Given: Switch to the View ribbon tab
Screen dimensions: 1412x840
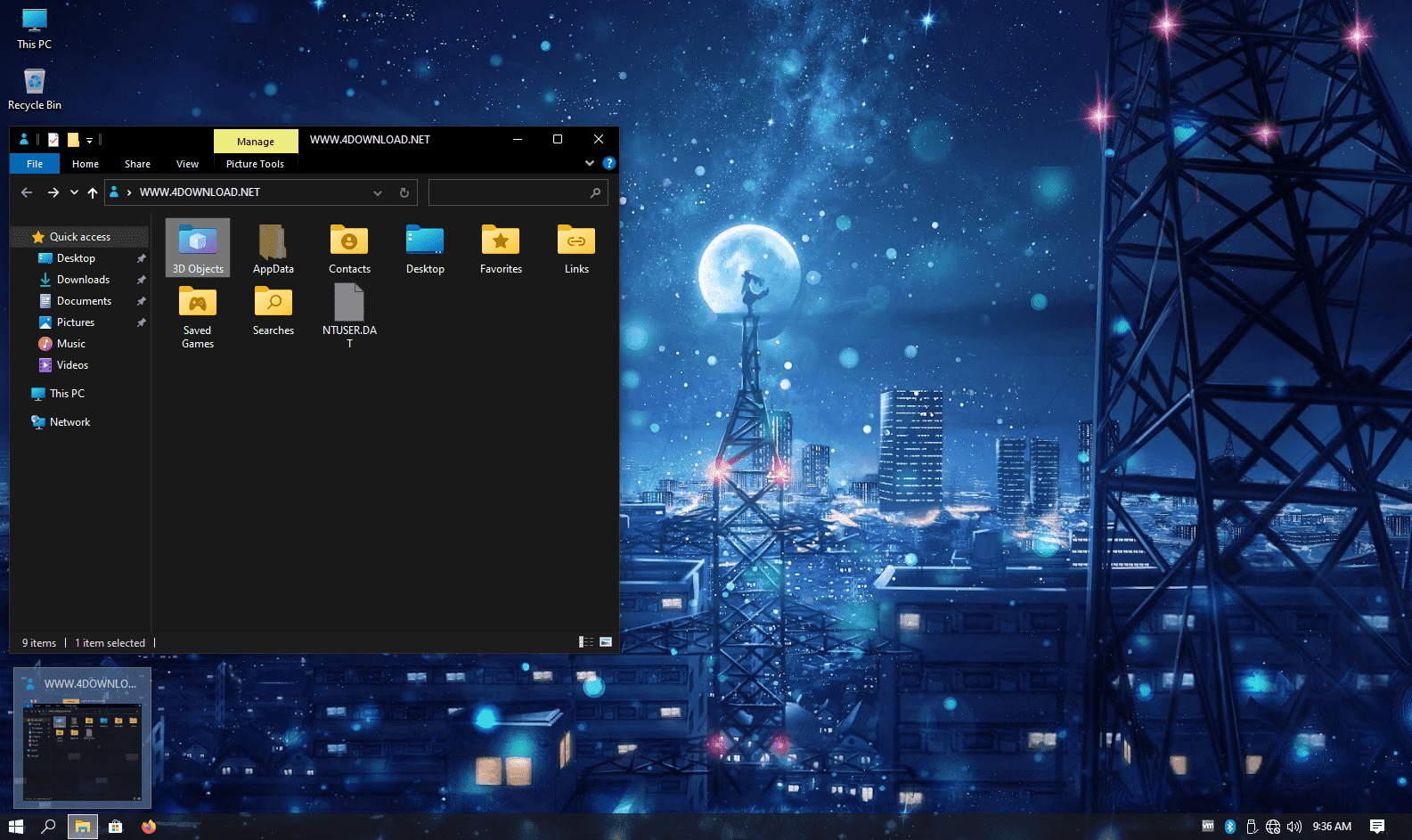Looking at the screenshot, I should pyautogui.click(x=187, y=164).
